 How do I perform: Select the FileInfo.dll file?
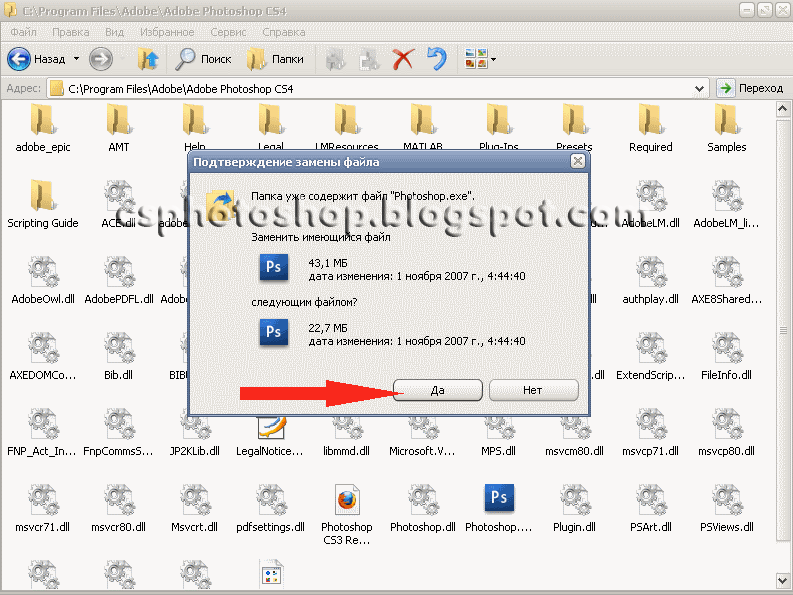pos(727,356)
